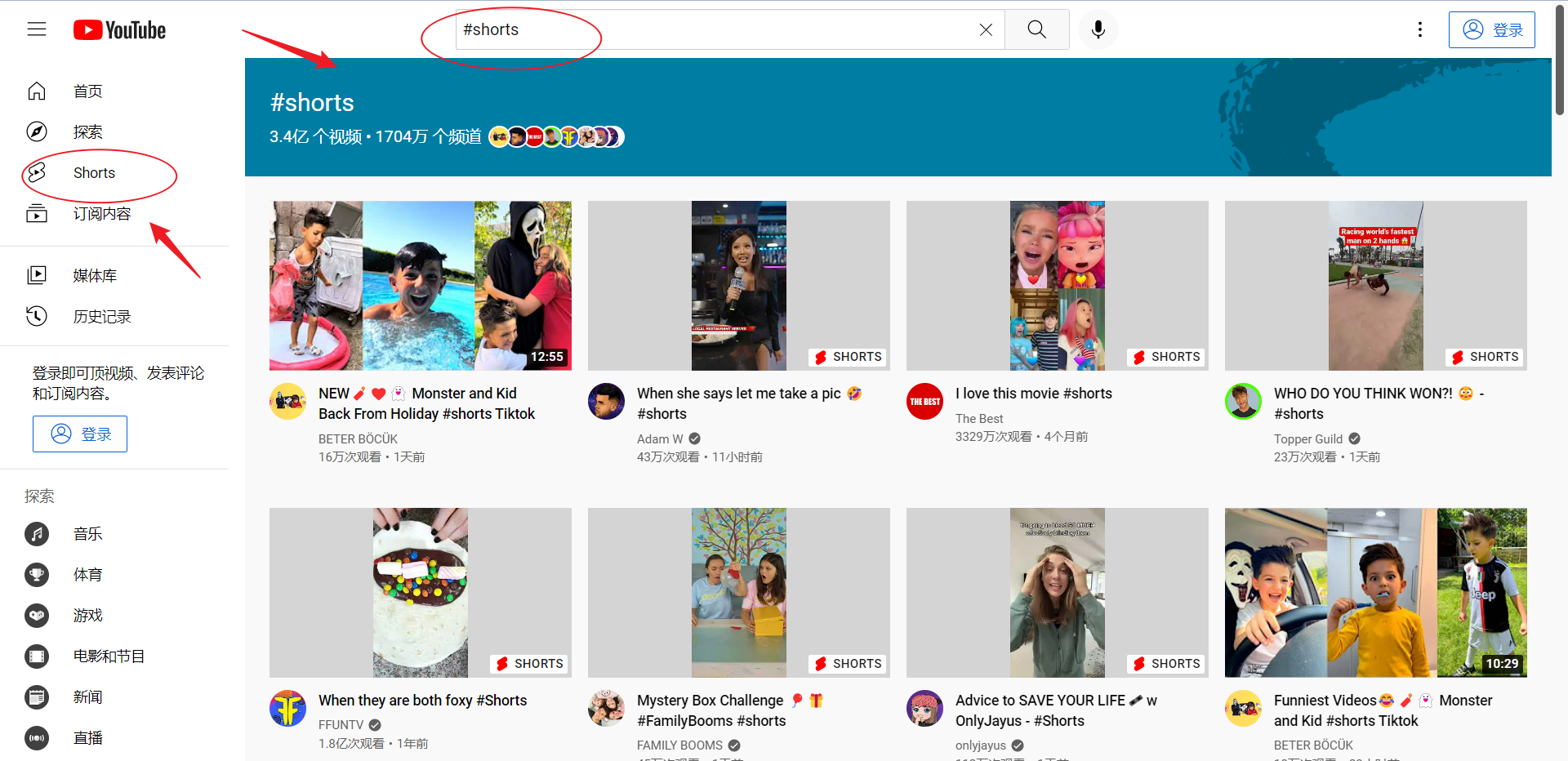Click SHORTS badge on Adam W video
Viewport: 1568px width, 761px height.
[848, 357]
